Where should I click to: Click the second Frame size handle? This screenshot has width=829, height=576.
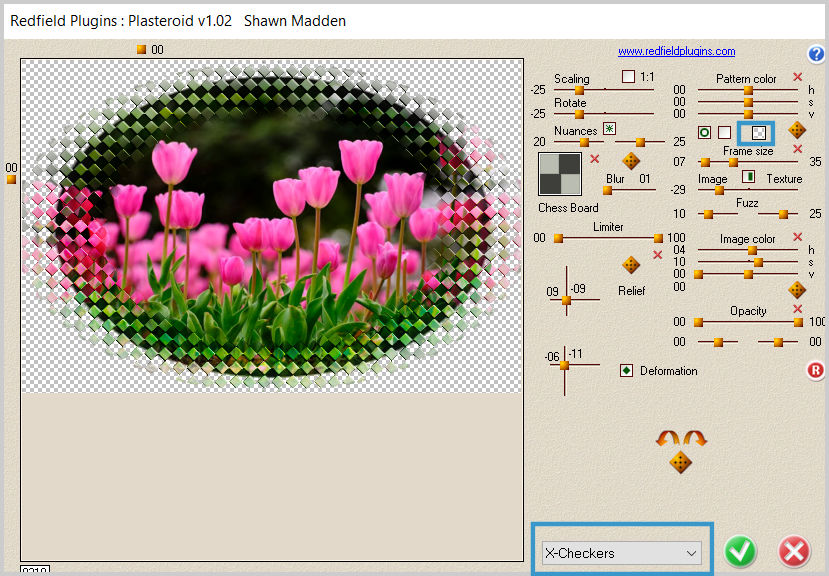tap(733, 162)
